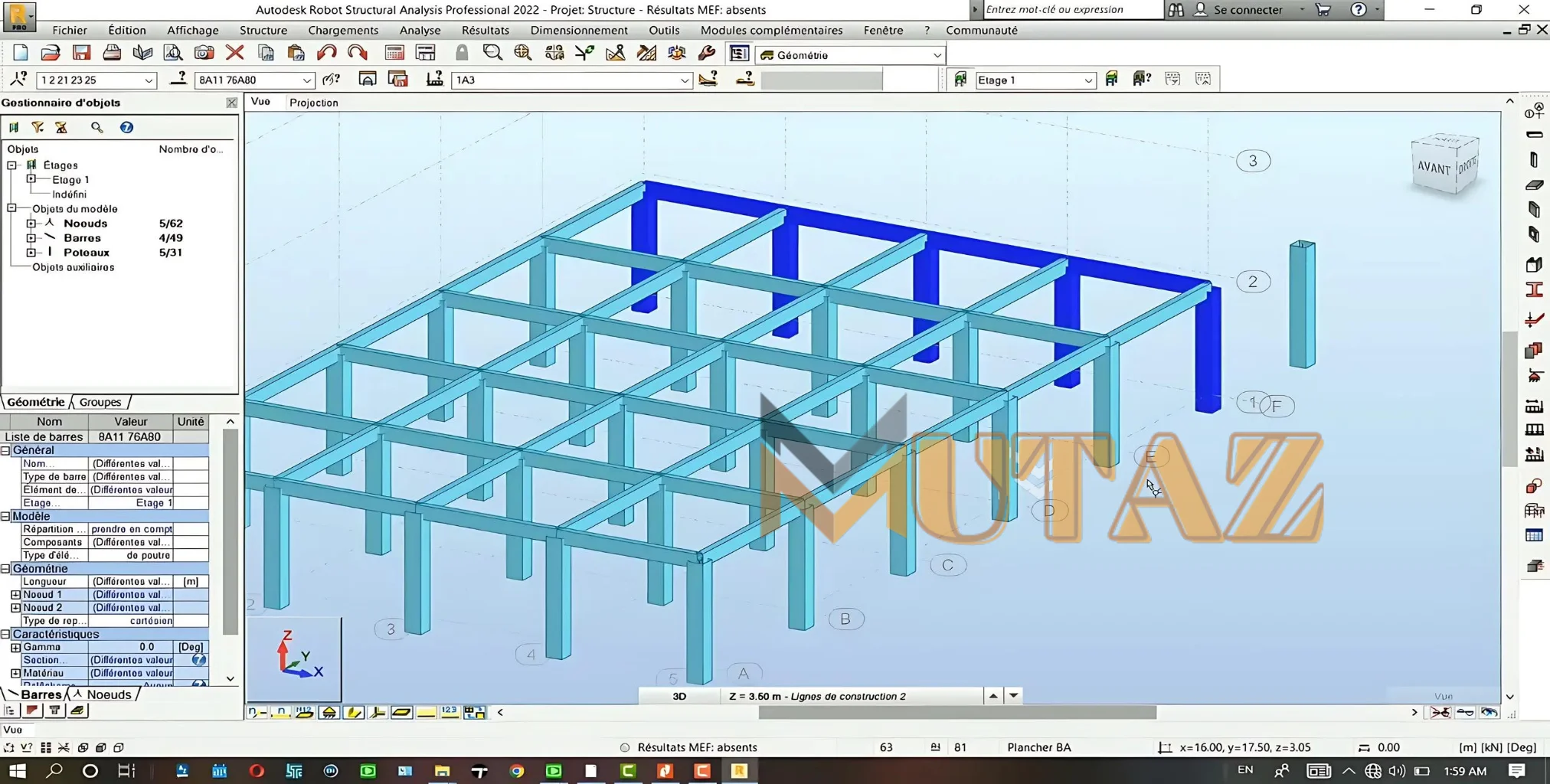Click the level up arrow beside Z = 3.50 m
The image size is (1550, 784).
pos(992,696)
